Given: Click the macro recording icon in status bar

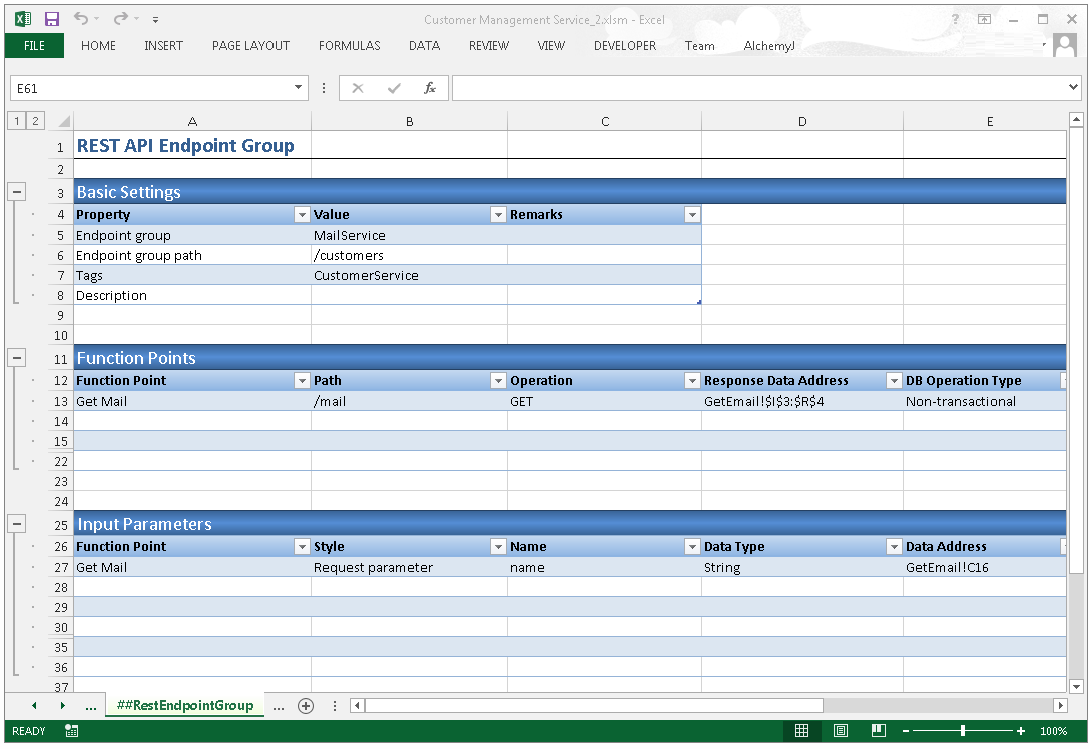Looking at the screenshot, I should [72, 731].
